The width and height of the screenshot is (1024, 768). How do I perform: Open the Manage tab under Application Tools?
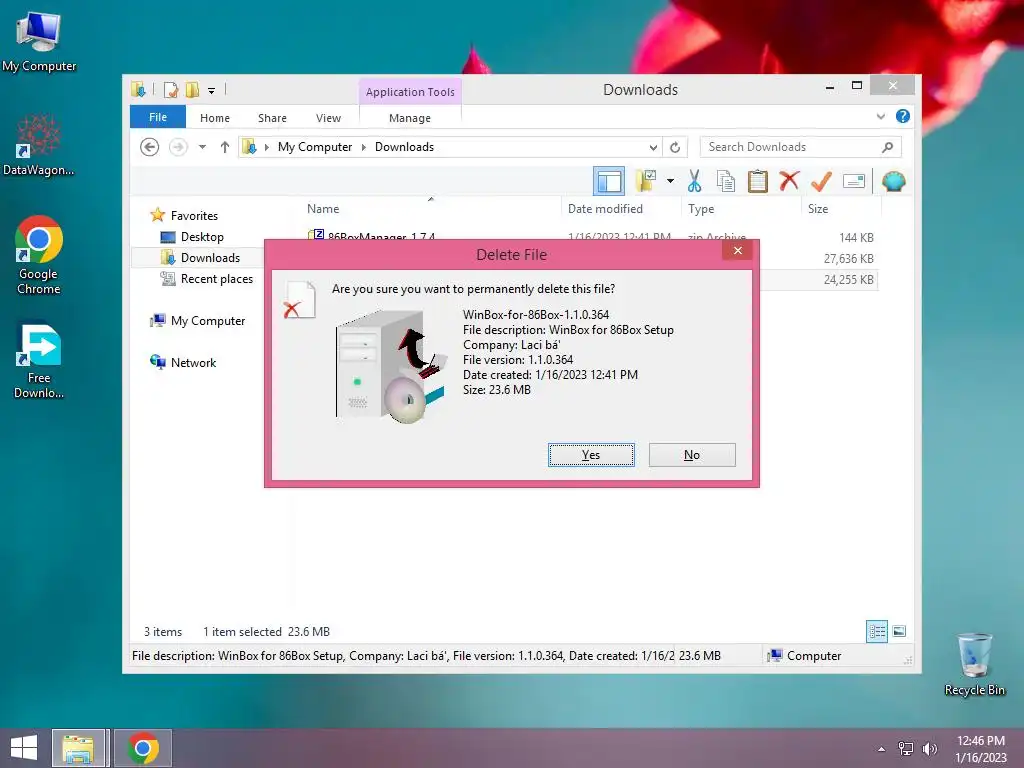[409, 118]
